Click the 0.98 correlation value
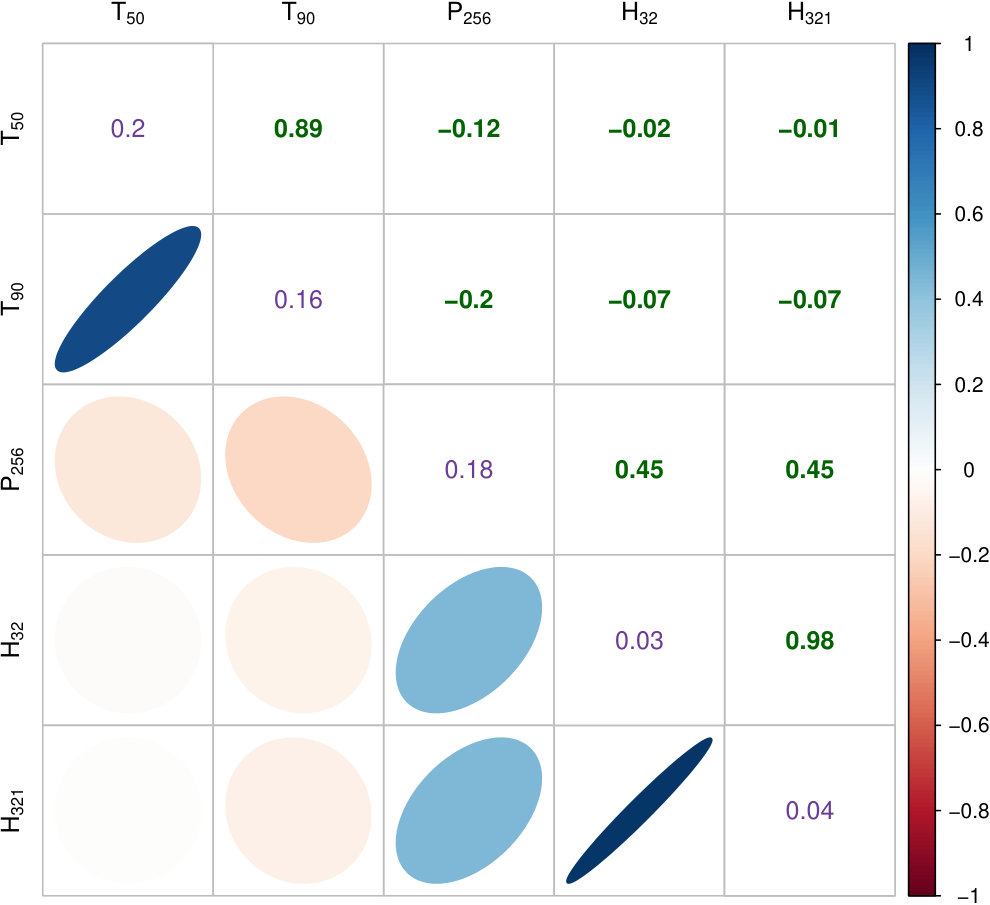Image resolution: width=990 pixels, height=905 pixels. (809, 640)
